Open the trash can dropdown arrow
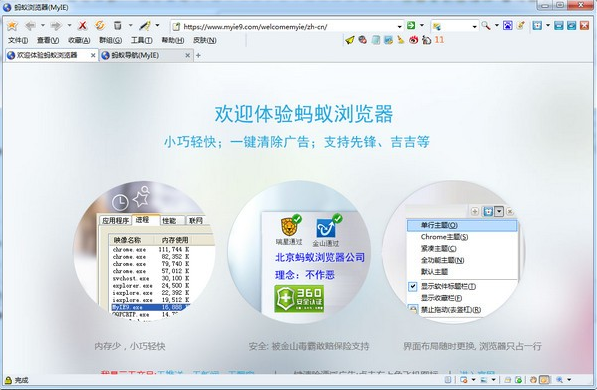Image resolution: width=597 pixels, height=390 pixels. pos(130,26)
